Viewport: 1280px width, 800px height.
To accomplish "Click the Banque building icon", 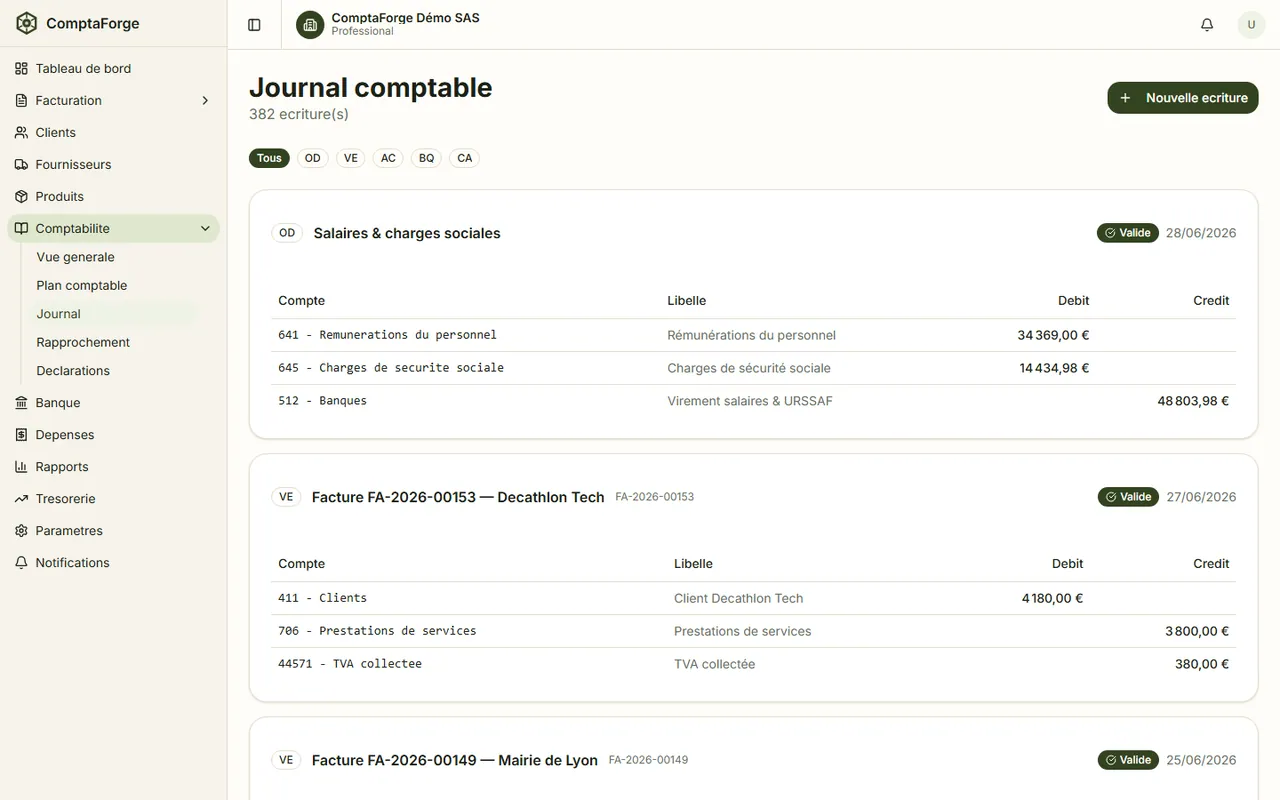I will coord(22,403).
